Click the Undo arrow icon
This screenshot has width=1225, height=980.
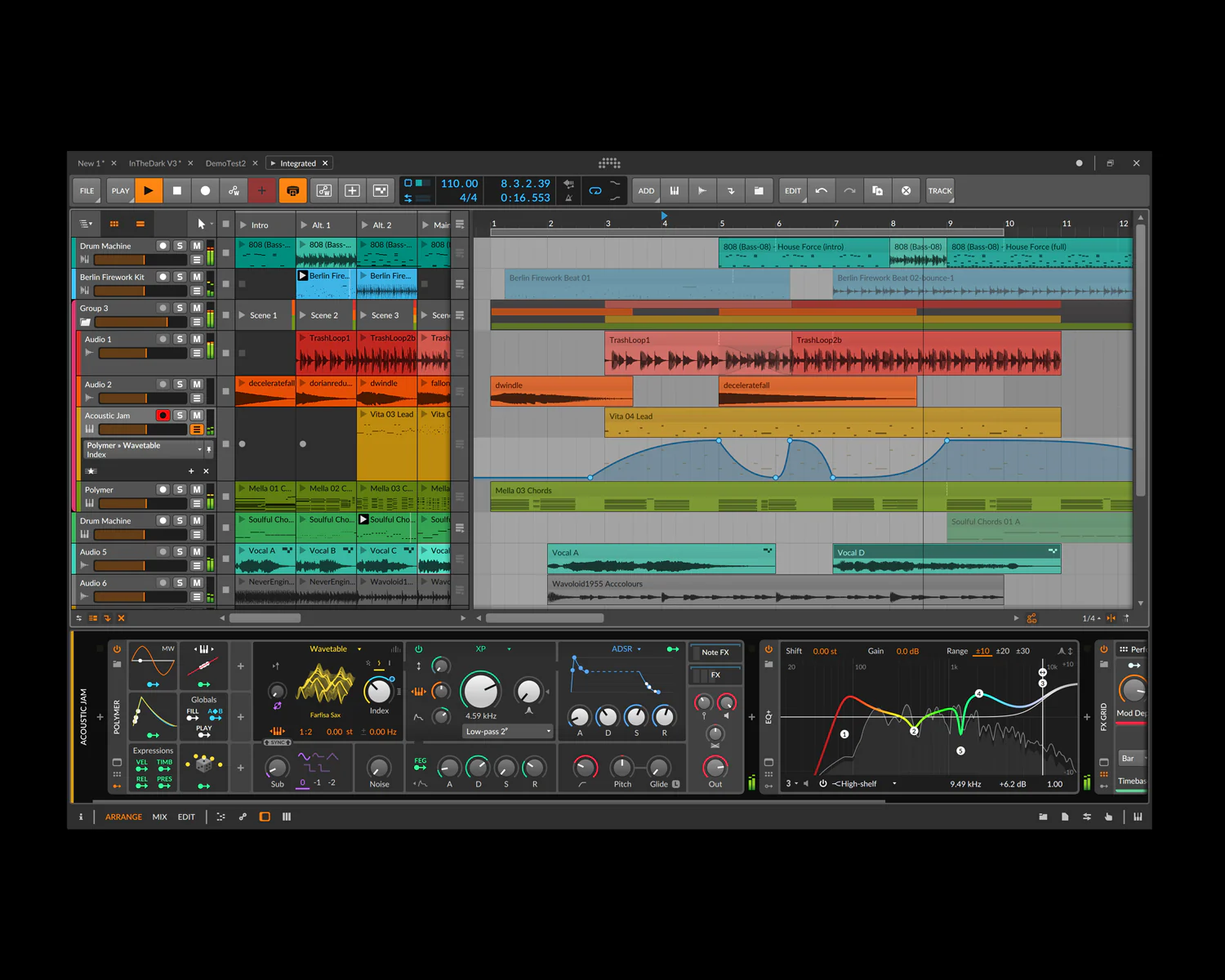click(x=822, y=190)
